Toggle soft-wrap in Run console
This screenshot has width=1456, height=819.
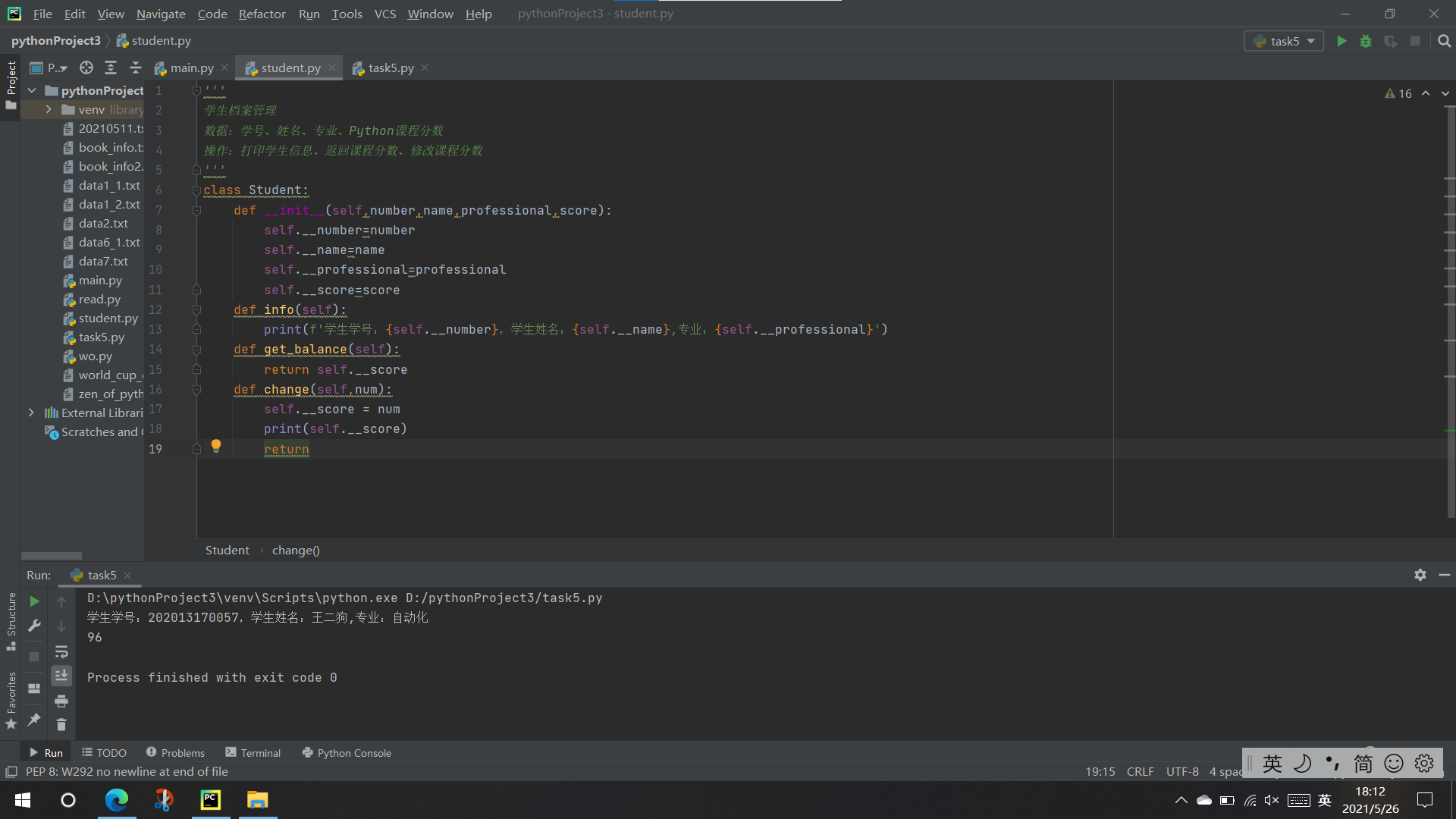tap(61, 651)
